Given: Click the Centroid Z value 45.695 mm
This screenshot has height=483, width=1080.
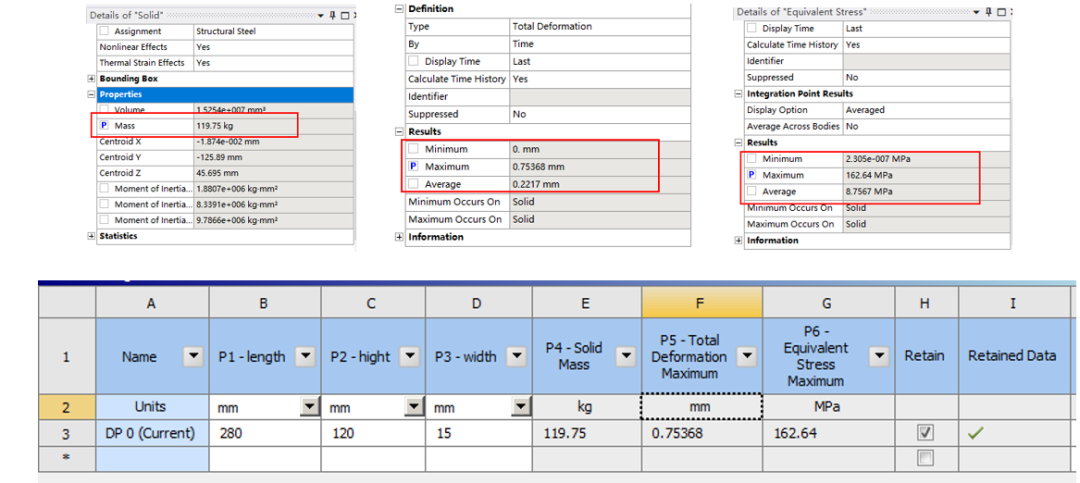Looking at the screenshot, I should point(273,173).
